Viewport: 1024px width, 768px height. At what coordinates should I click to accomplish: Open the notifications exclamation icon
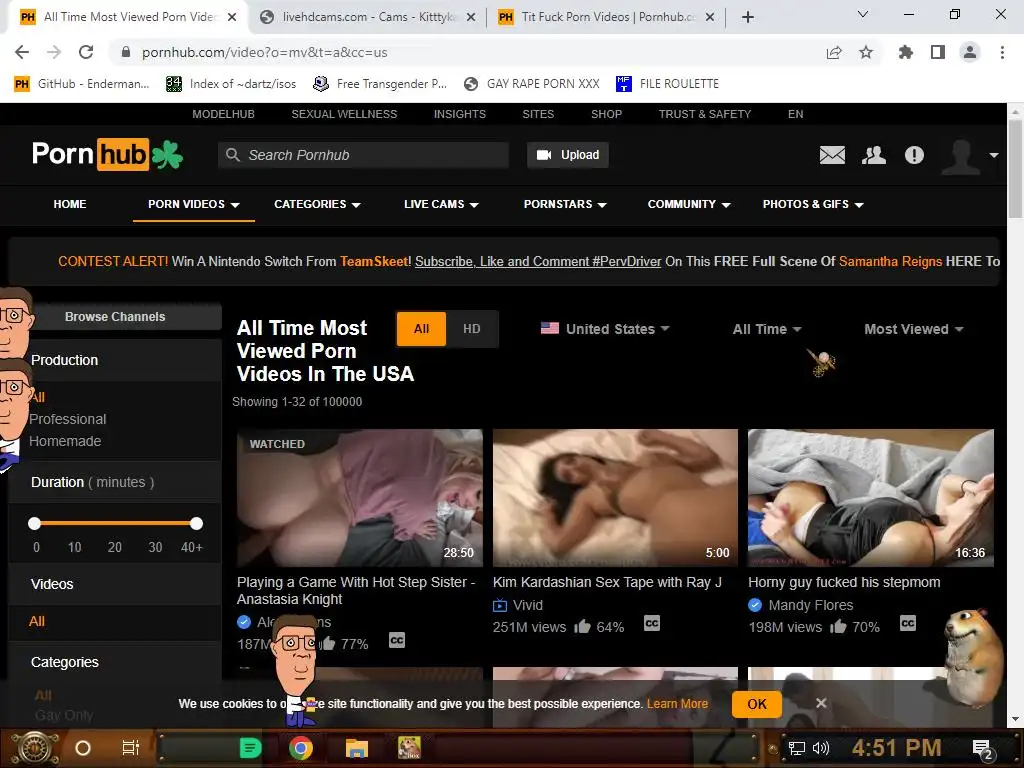coord(914,155)
